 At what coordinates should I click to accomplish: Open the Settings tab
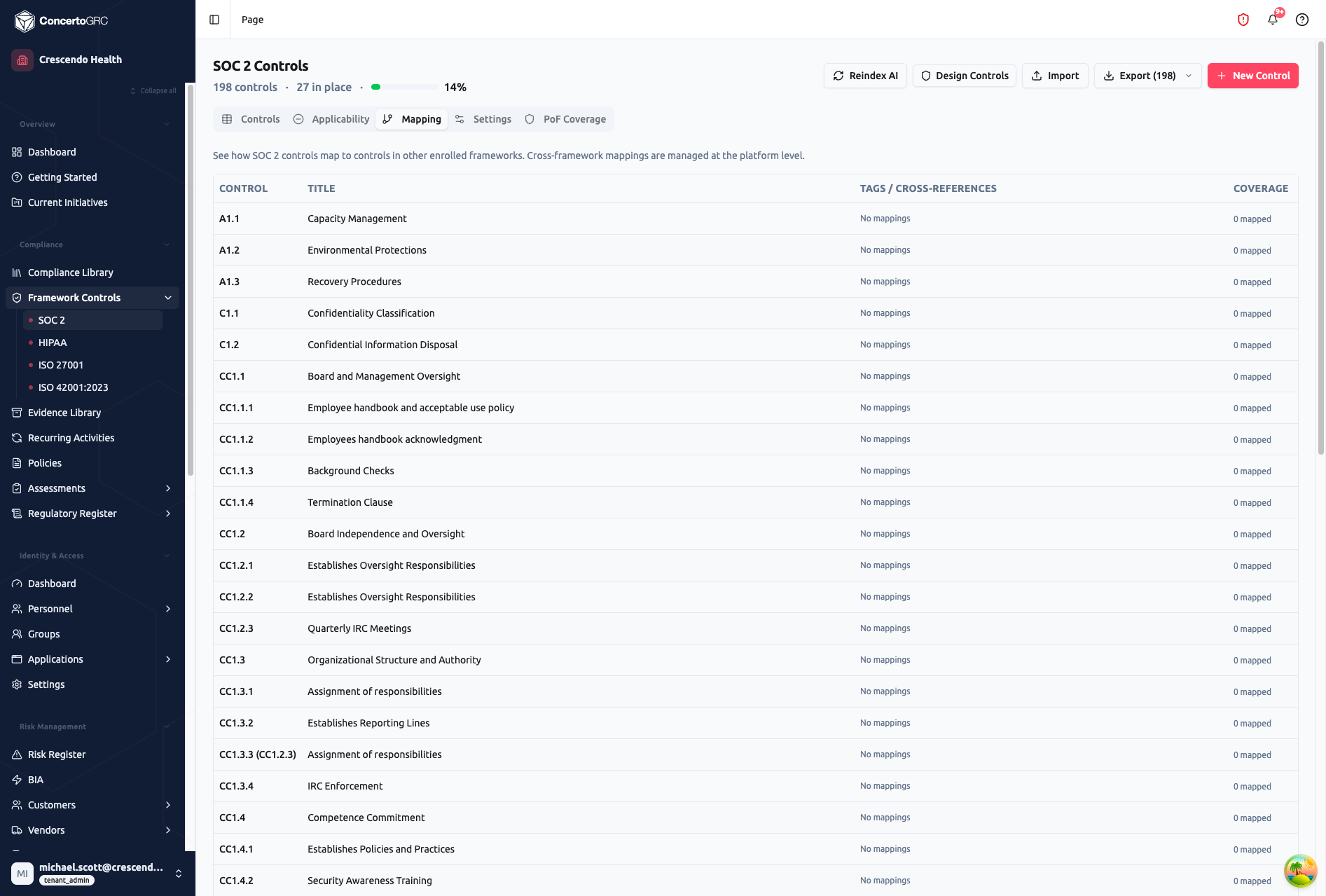pos(483,119)
